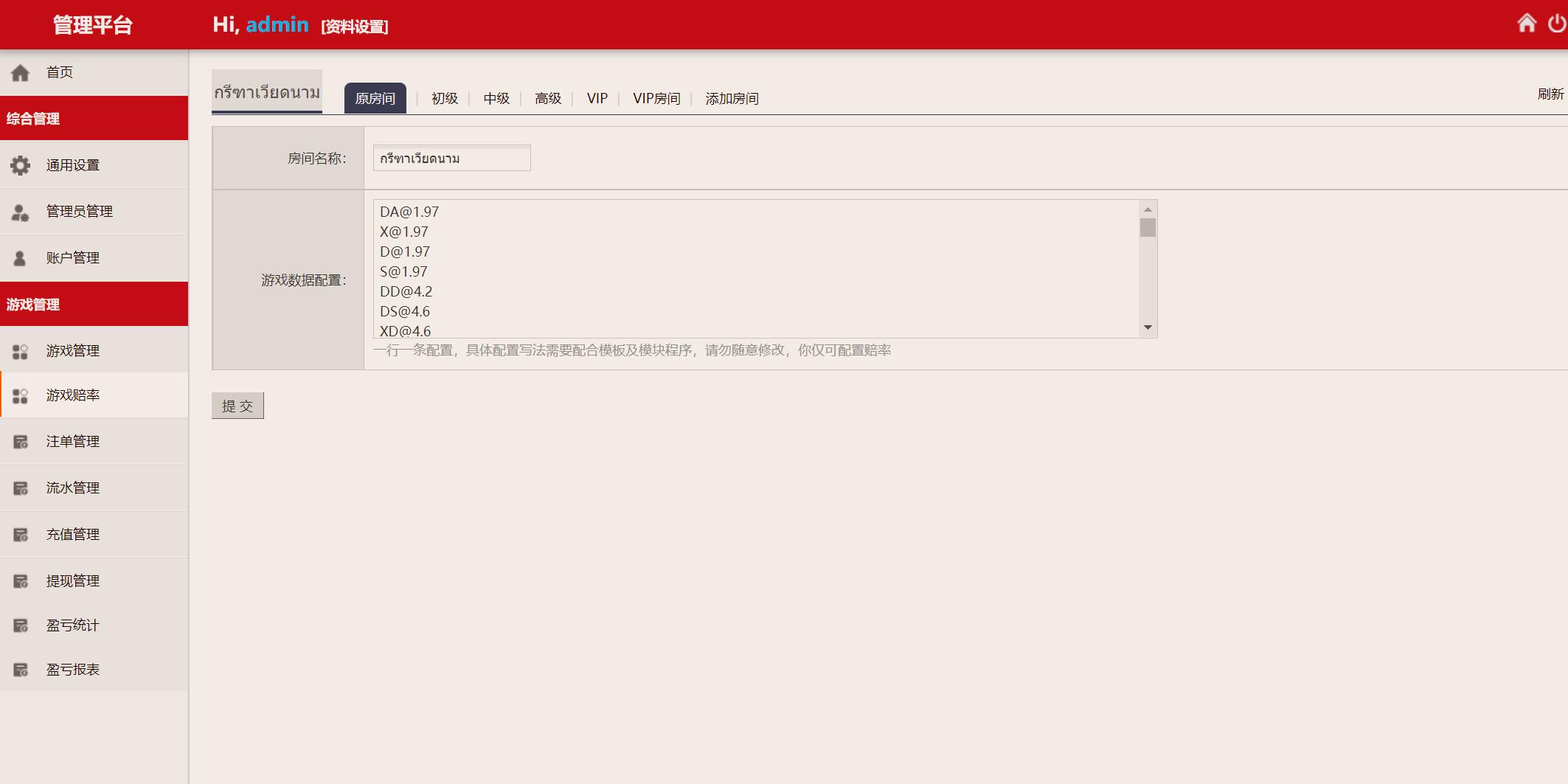
Task: Click the document icon beside 注单管理
Action: pyautogui.click(x=21, y=442)
